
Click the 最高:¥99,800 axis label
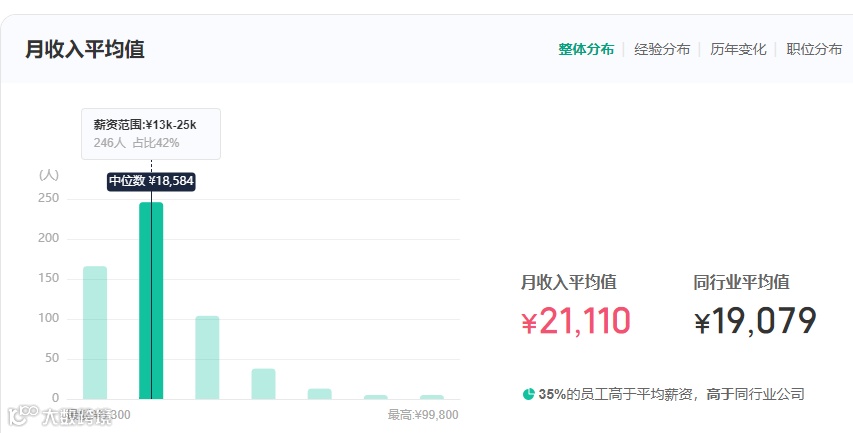click(x=423, y=415)
